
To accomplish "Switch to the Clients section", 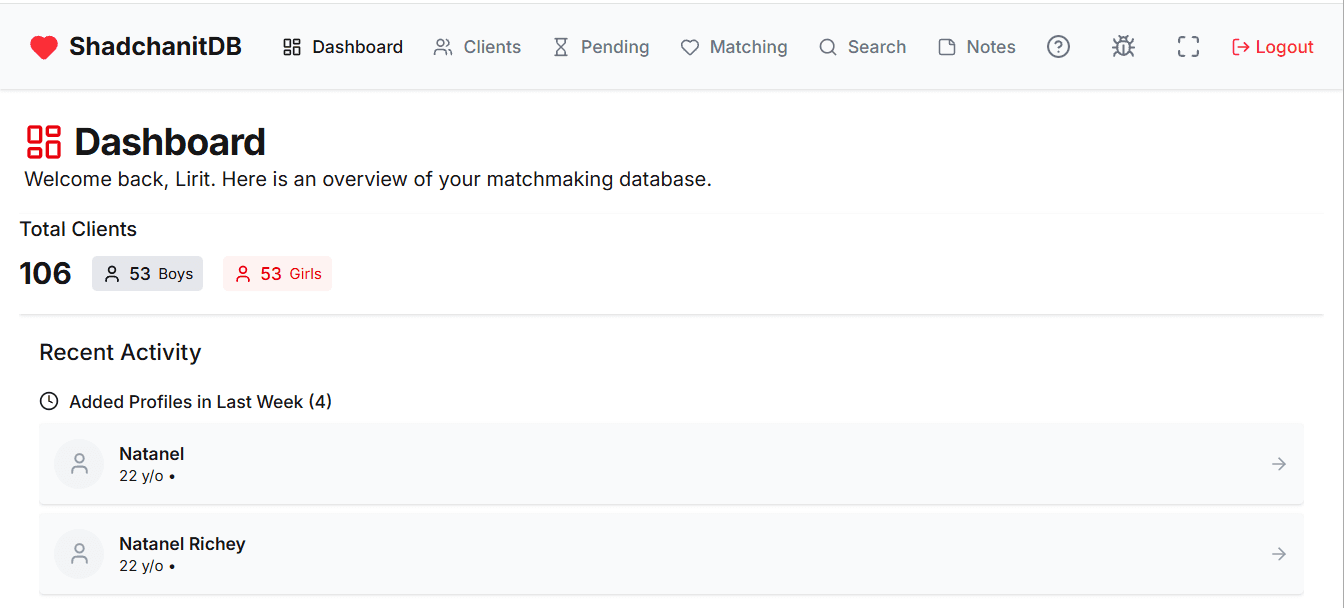I will pos(477,46).
